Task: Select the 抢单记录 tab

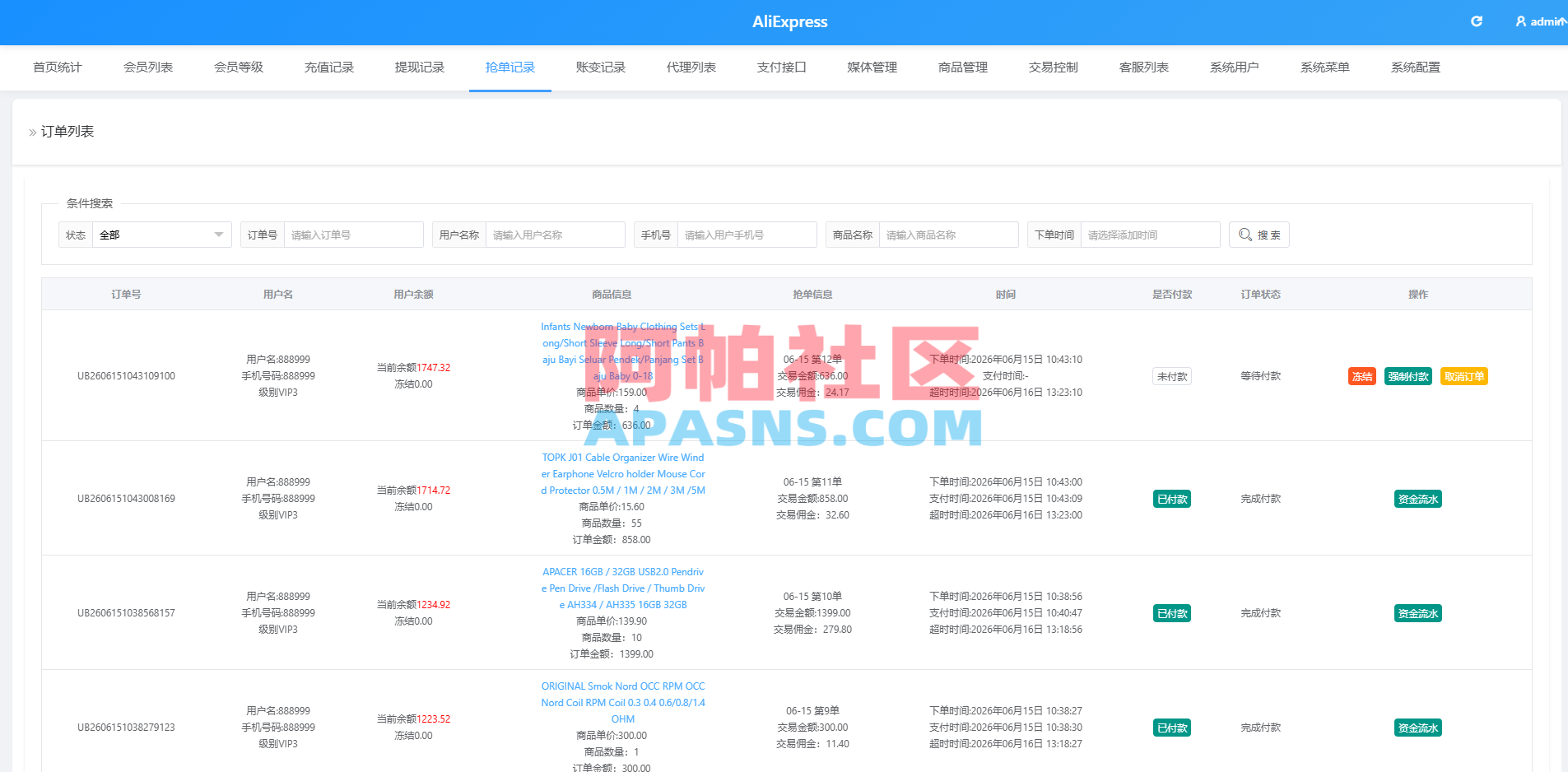Action: pyautogui.click(x=510, y=67)
